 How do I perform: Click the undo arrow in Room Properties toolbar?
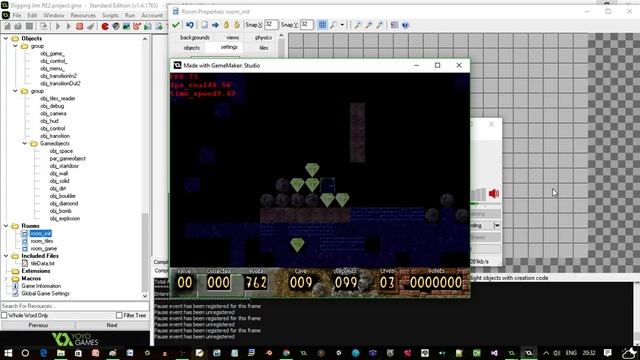coord(190,25)
